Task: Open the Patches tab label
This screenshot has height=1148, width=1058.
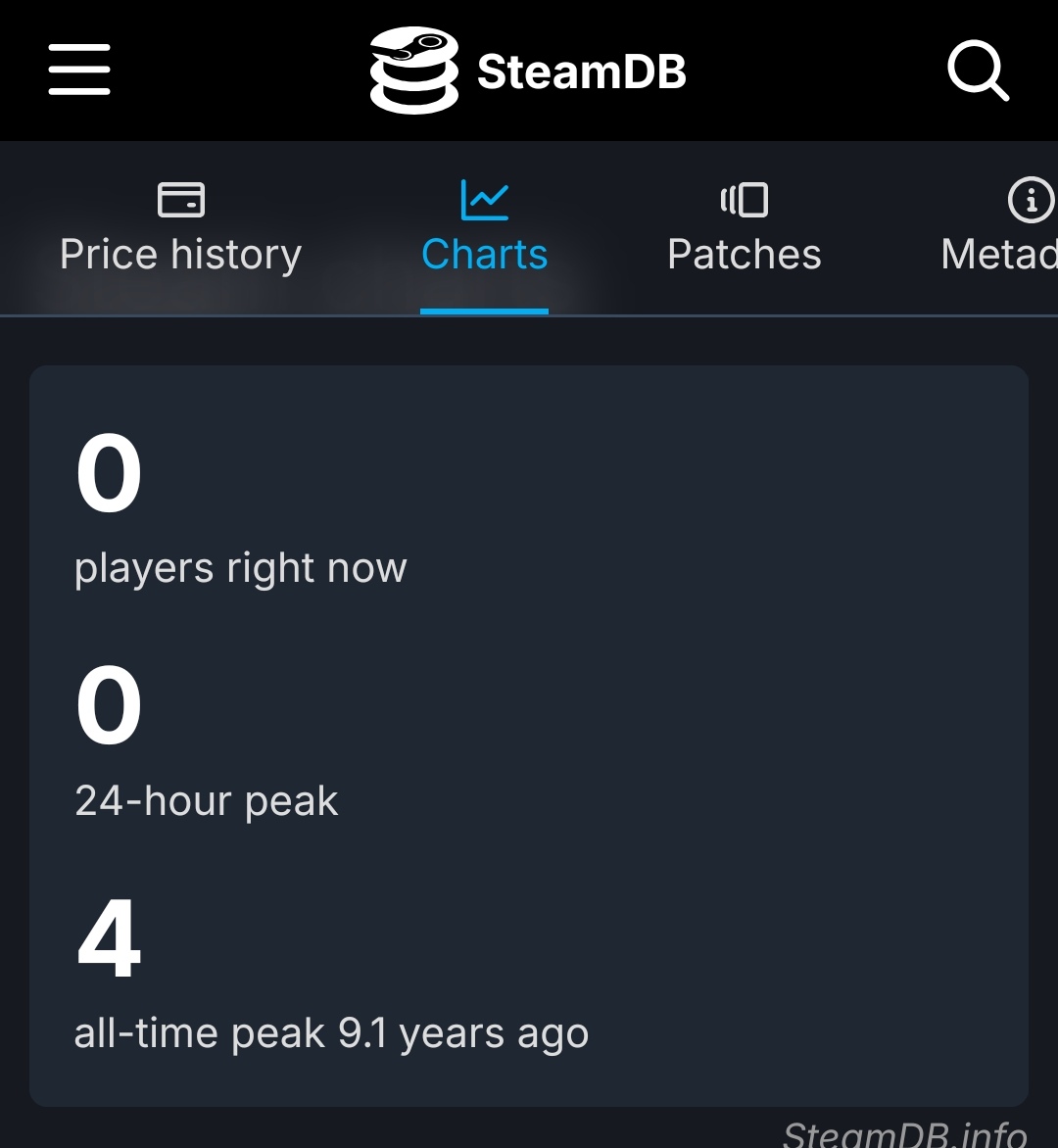Action: click(745, 255)
